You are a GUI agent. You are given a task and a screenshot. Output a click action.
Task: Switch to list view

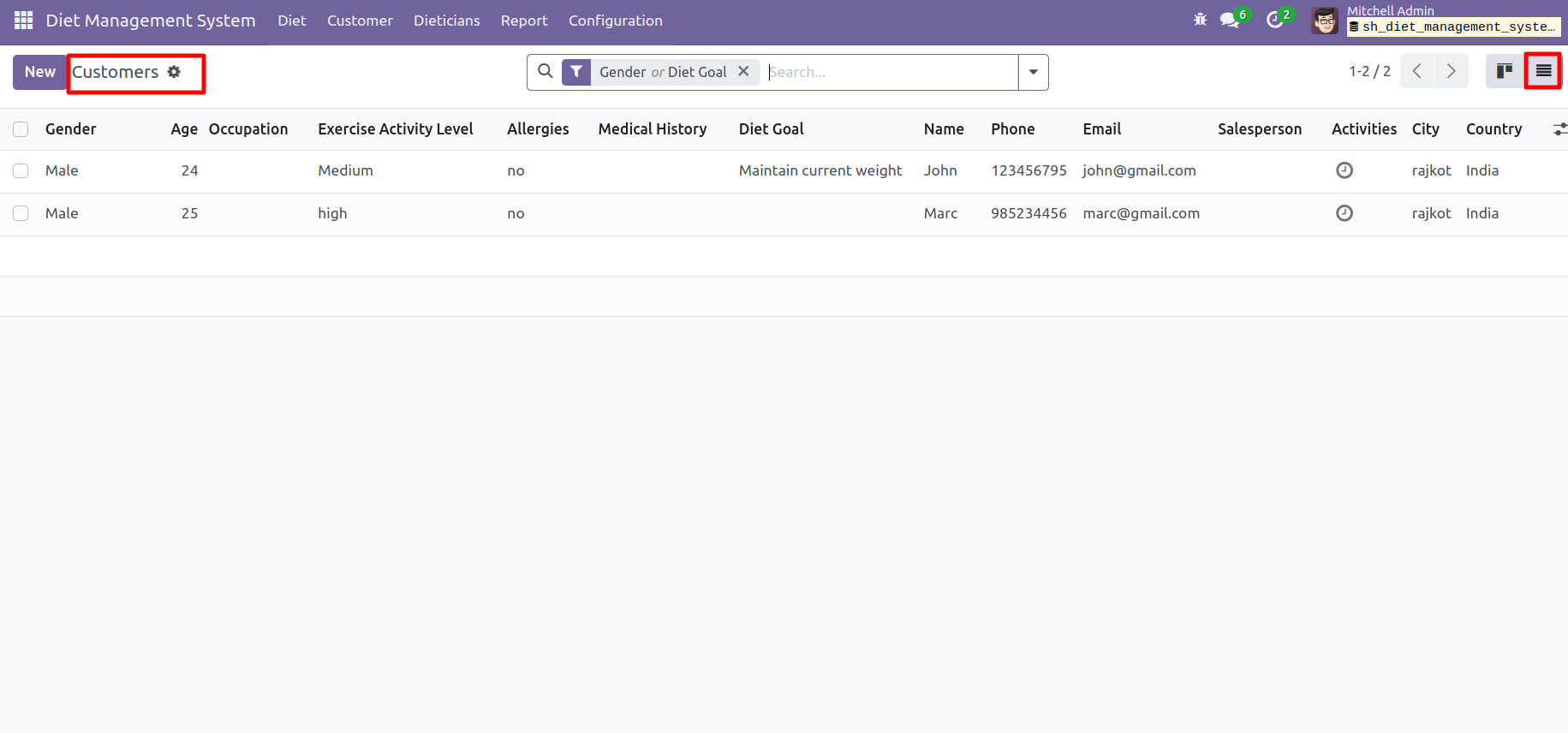click(x=1543, y=71)
